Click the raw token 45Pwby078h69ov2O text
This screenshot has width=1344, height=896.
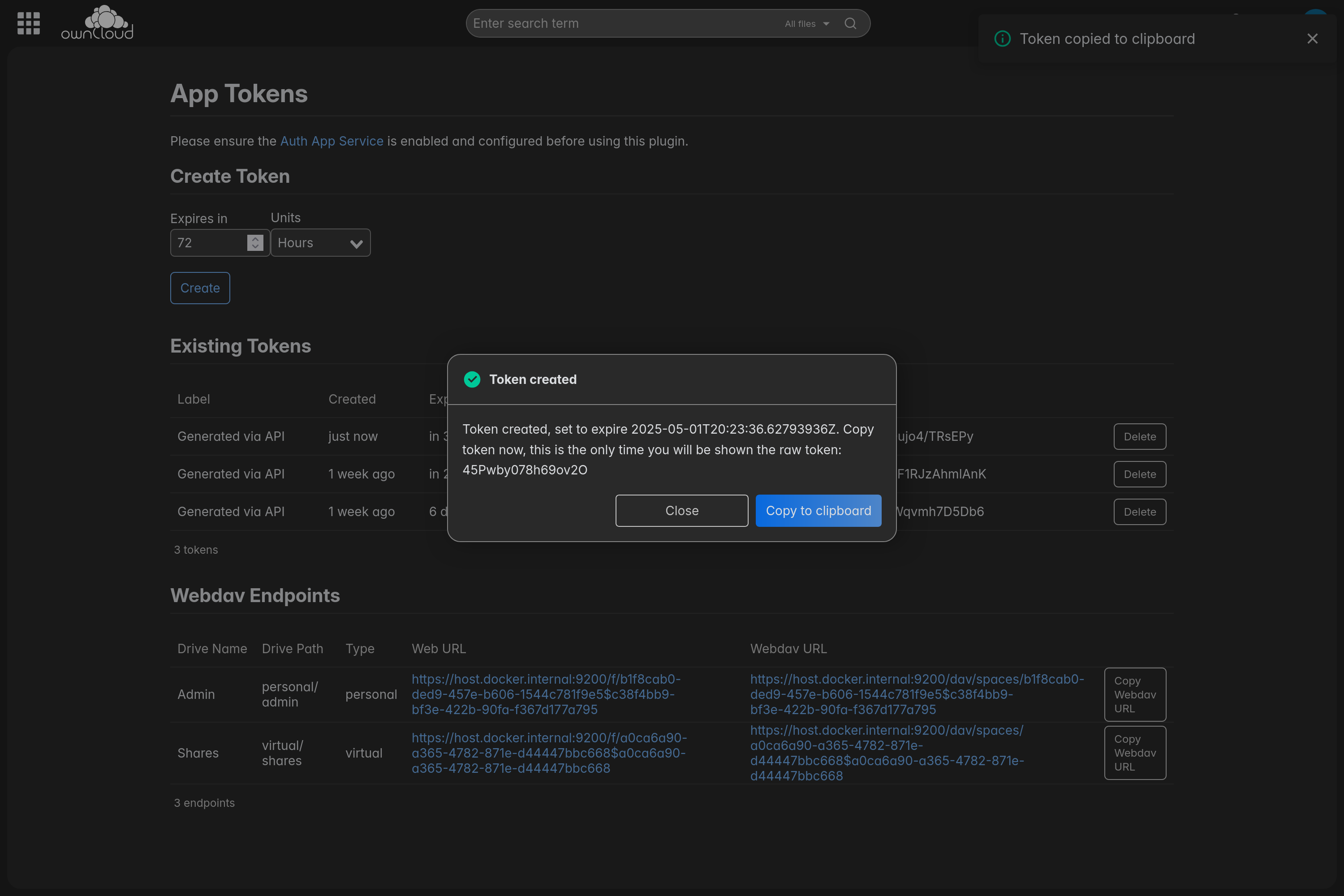[x=525, y=470]
